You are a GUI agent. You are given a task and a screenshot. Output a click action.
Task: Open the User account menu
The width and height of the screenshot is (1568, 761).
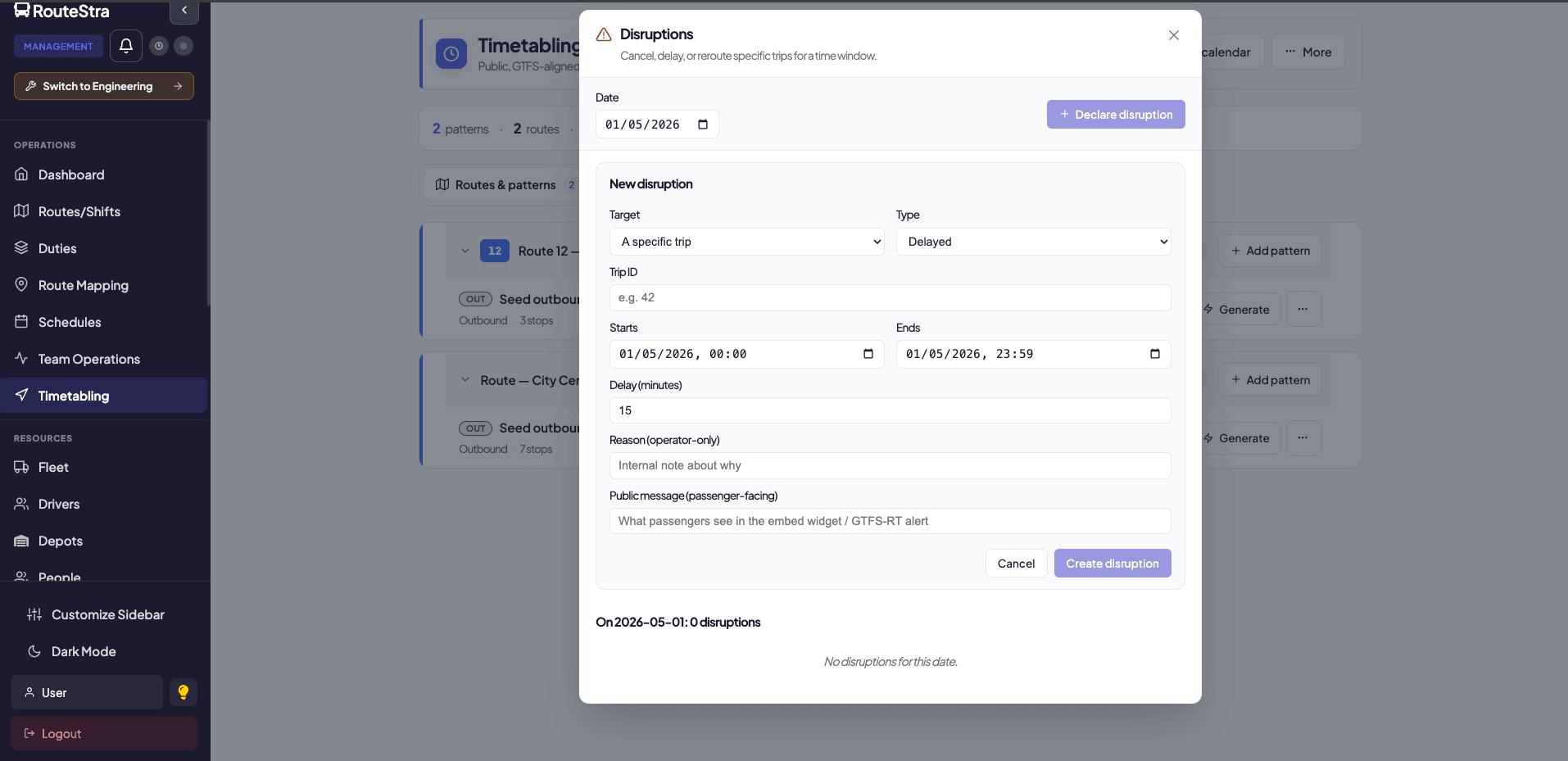click(87, 692)
